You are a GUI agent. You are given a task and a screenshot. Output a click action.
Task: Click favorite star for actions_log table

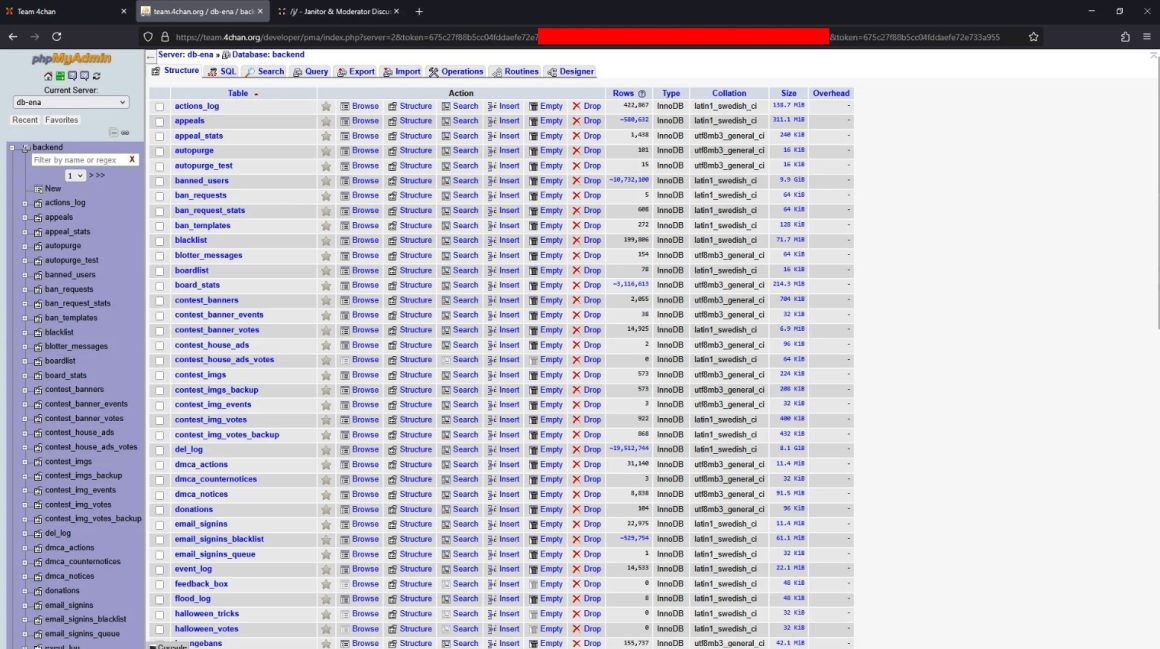coord(326,107)
